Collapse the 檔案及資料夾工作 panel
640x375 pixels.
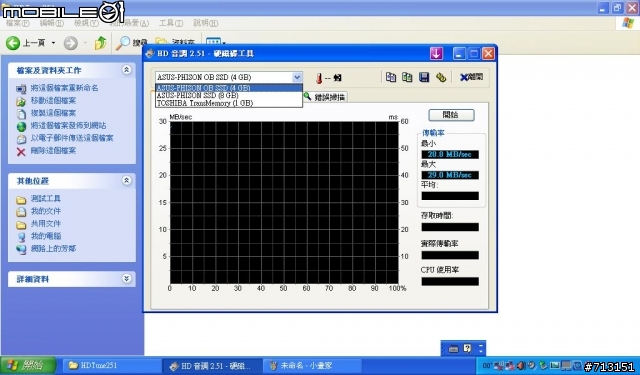pyautogui.click(x=127, y=70)
